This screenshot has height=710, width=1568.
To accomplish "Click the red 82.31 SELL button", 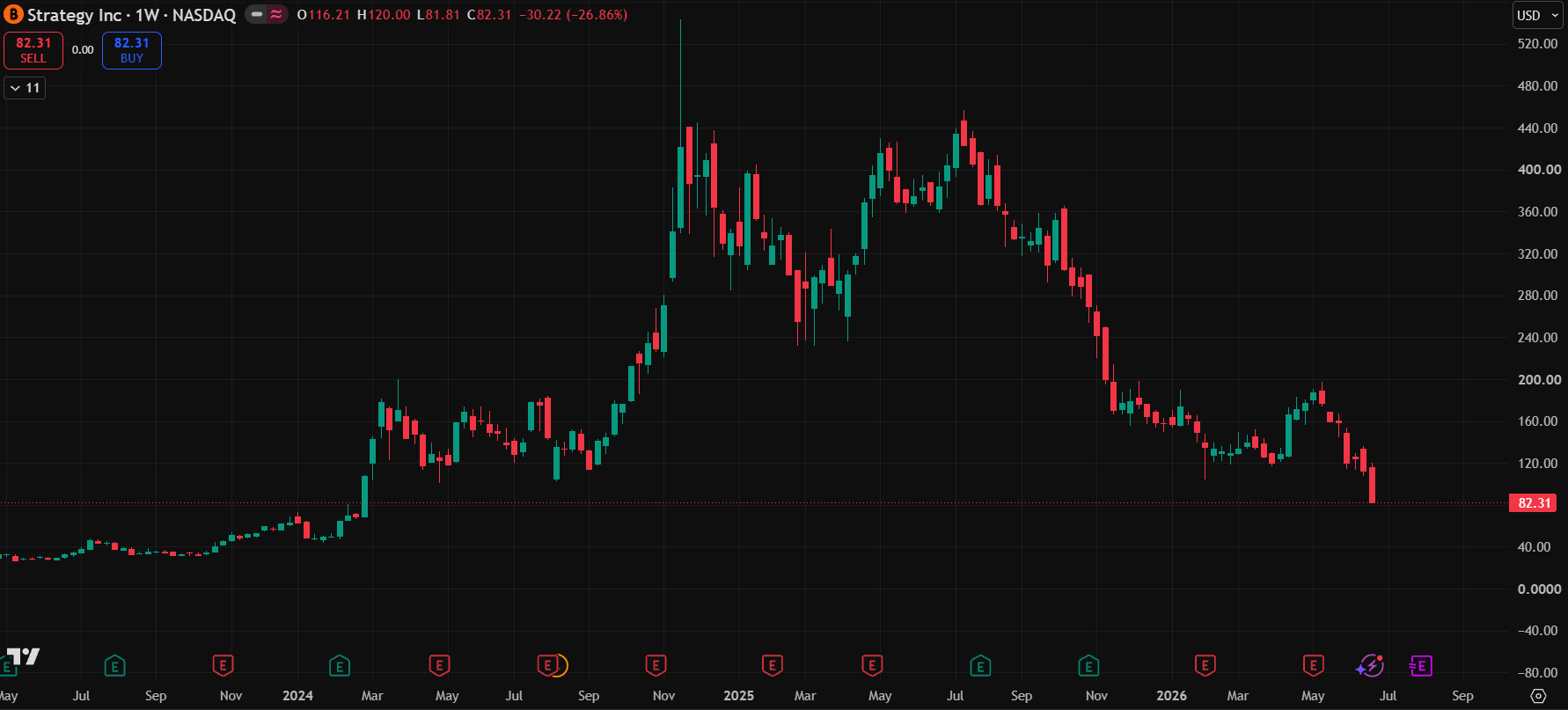I will [x=33, y=50].
